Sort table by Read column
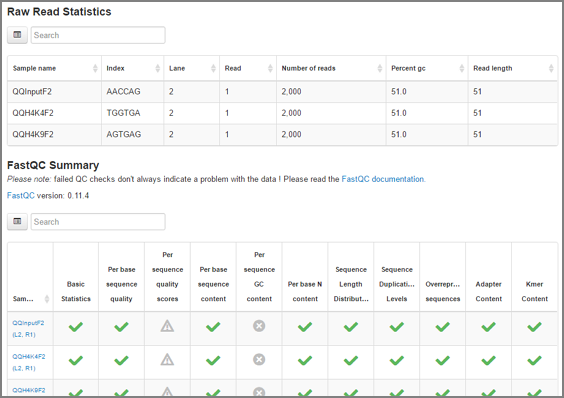Screen dimensions: 564x398 click(248, 68)
